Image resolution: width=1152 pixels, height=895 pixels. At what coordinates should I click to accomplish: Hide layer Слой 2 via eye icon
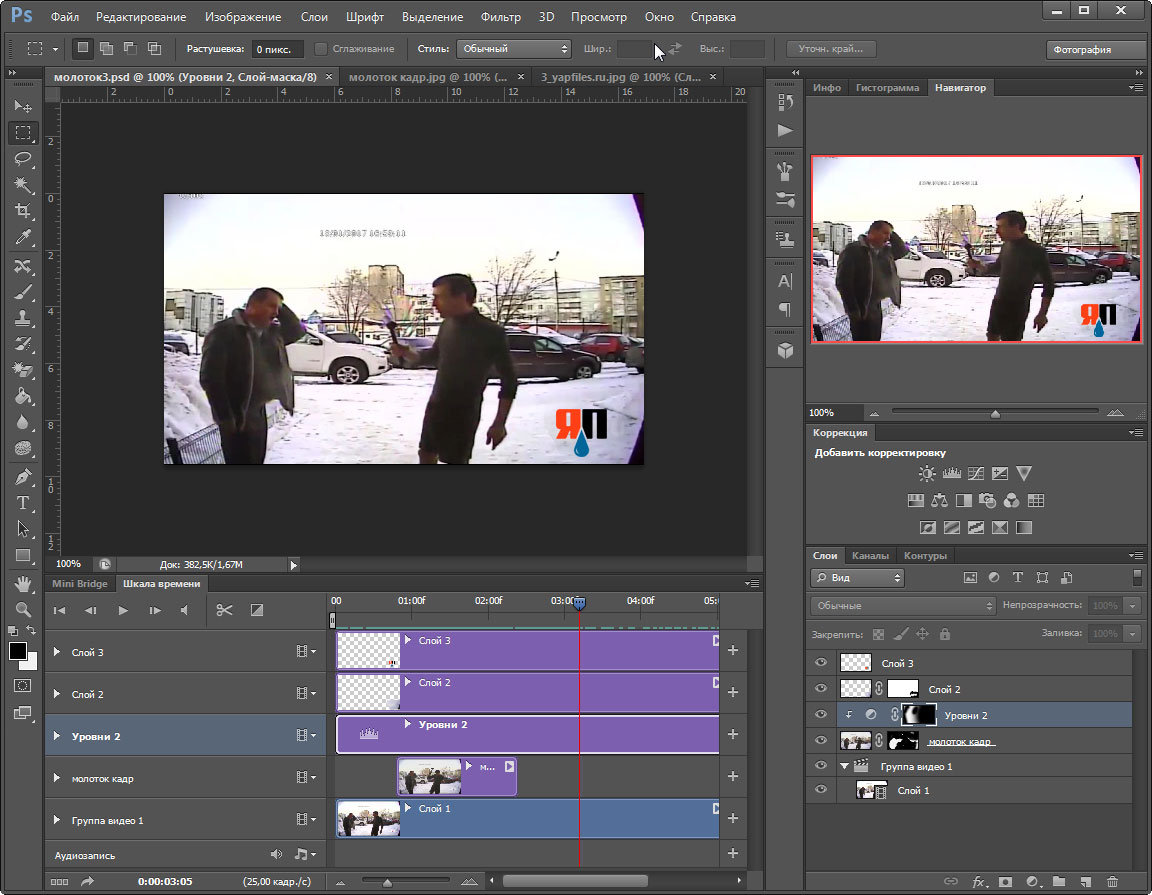(821, 689)
